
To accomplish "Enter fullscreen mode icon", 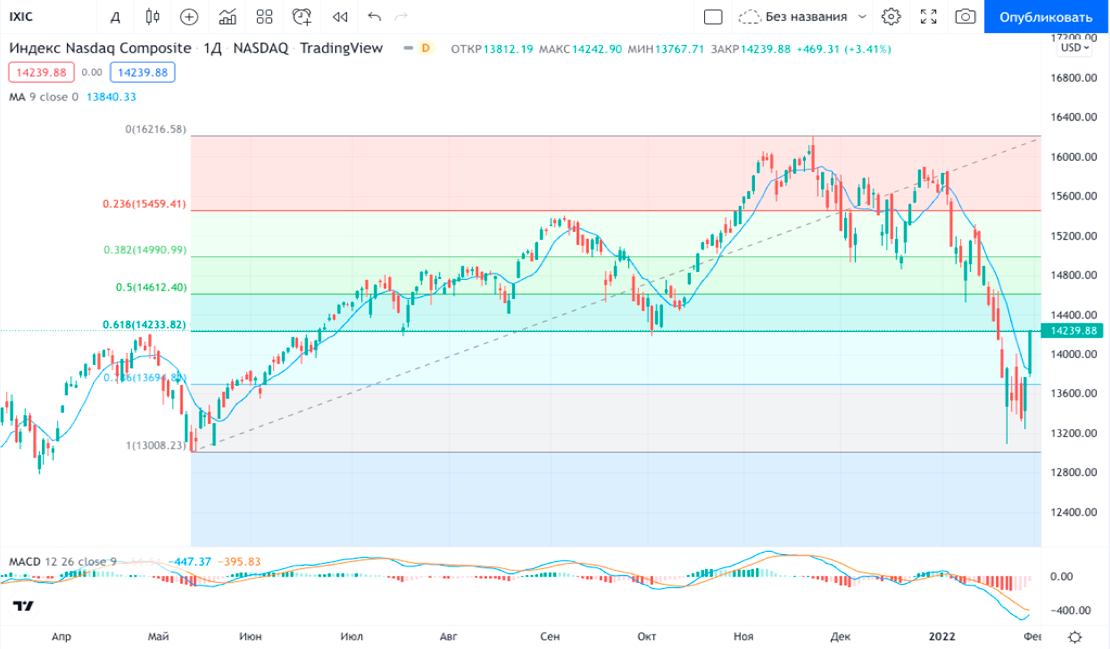I will coord(929,17).
